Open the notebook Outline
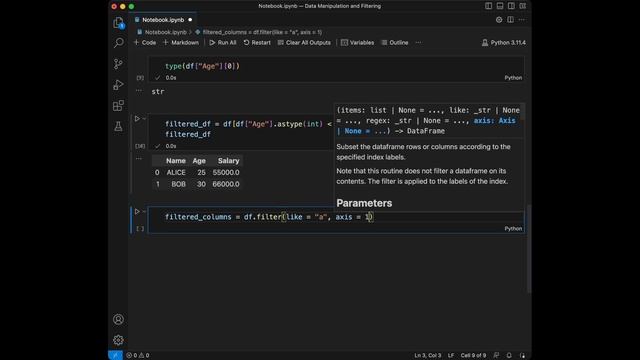This screenshot has height=360, width=640. click(x=395, y=42)
